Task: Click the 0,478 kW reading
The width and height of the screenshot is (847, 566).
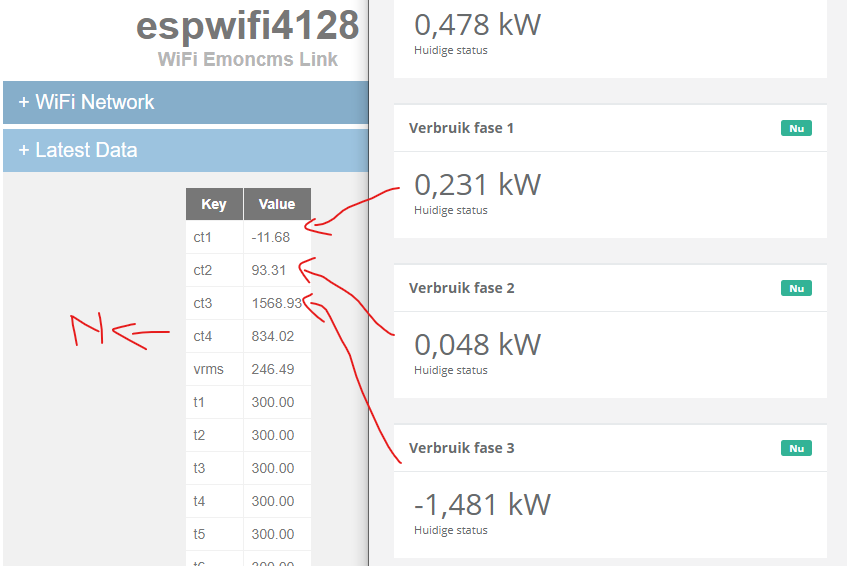Action: [x=478, y=25]
